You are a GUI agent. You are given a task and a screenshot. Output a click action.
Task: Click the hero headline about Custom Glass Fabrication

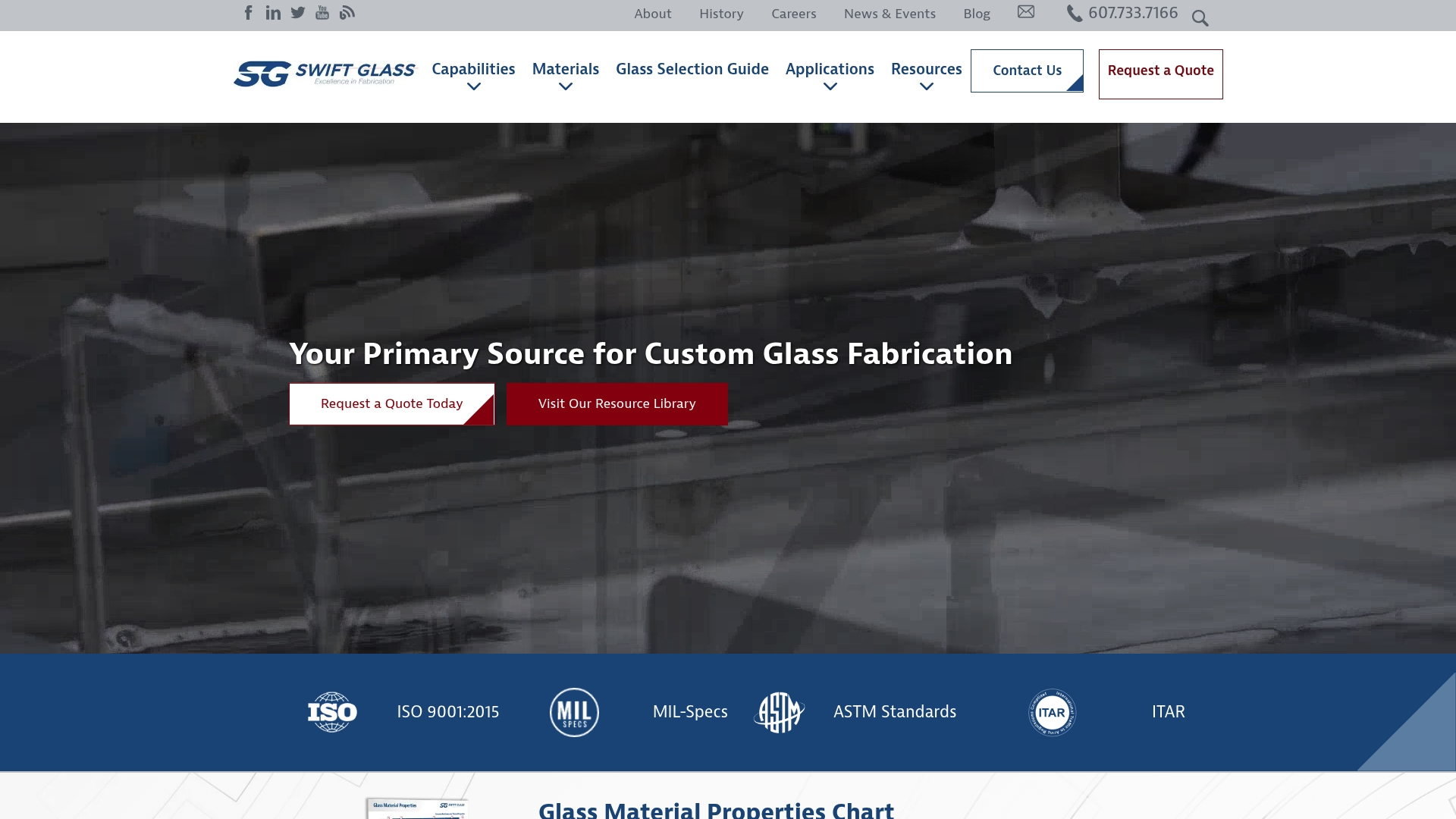pos(651,354)
